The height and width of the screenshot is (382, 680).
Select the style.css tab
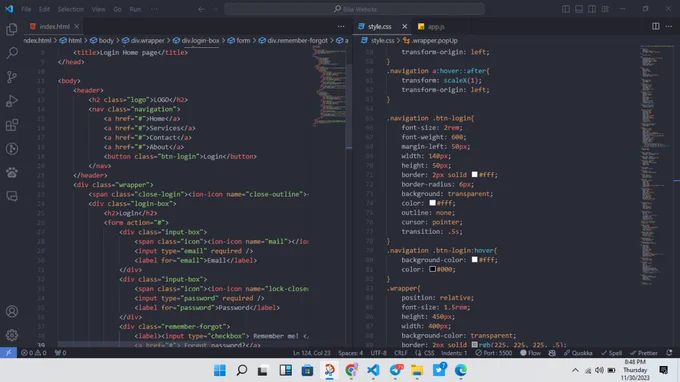[379, 26]
